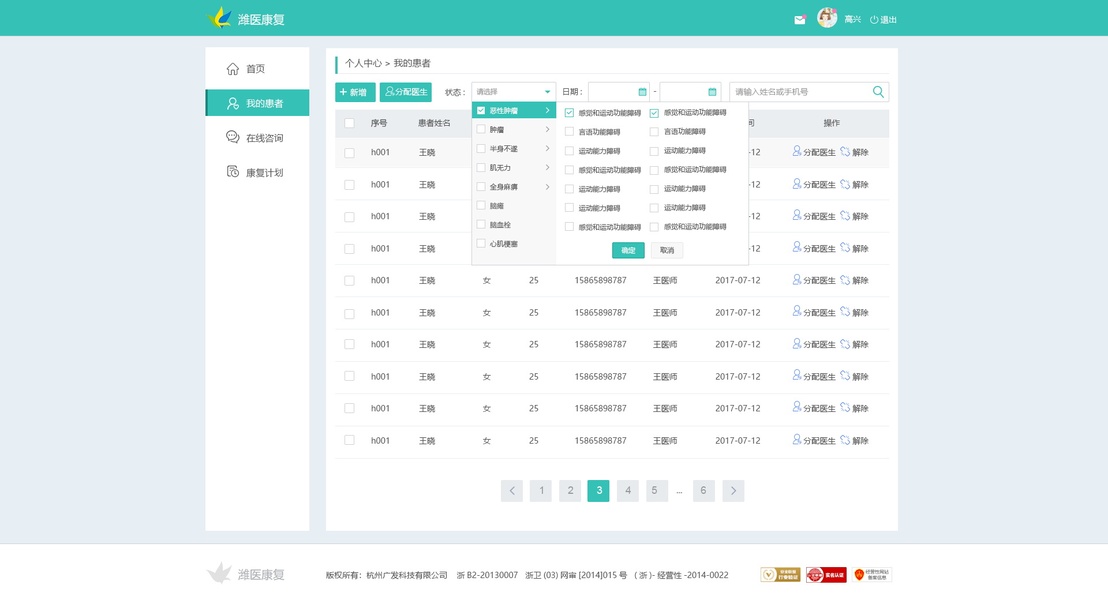The height and width of the screenshot is (600, 1108).
Task: Open the end date calendar icon
Action: (712, 92)
